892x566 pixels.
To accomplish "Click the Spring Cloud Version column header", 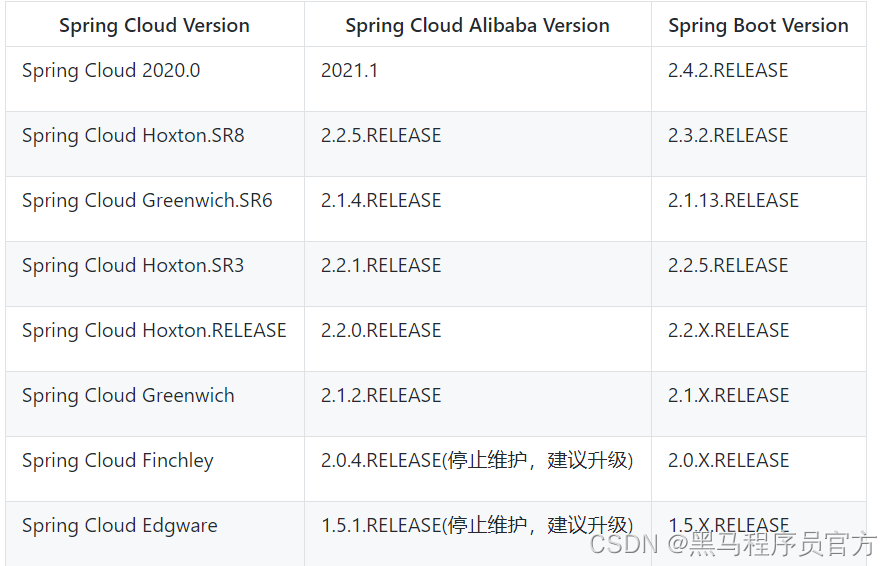I will [x=154, y=26].
